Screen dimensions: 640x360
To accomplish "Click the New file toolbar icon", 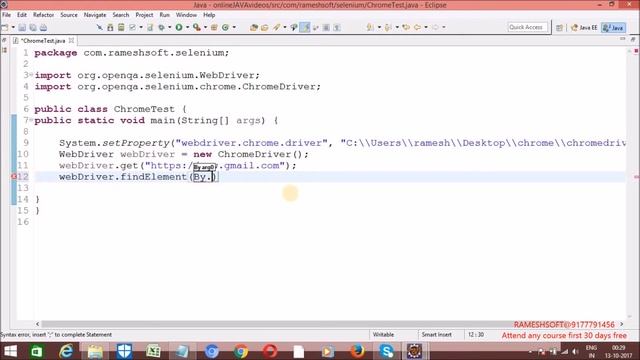I will pos(5,27).
